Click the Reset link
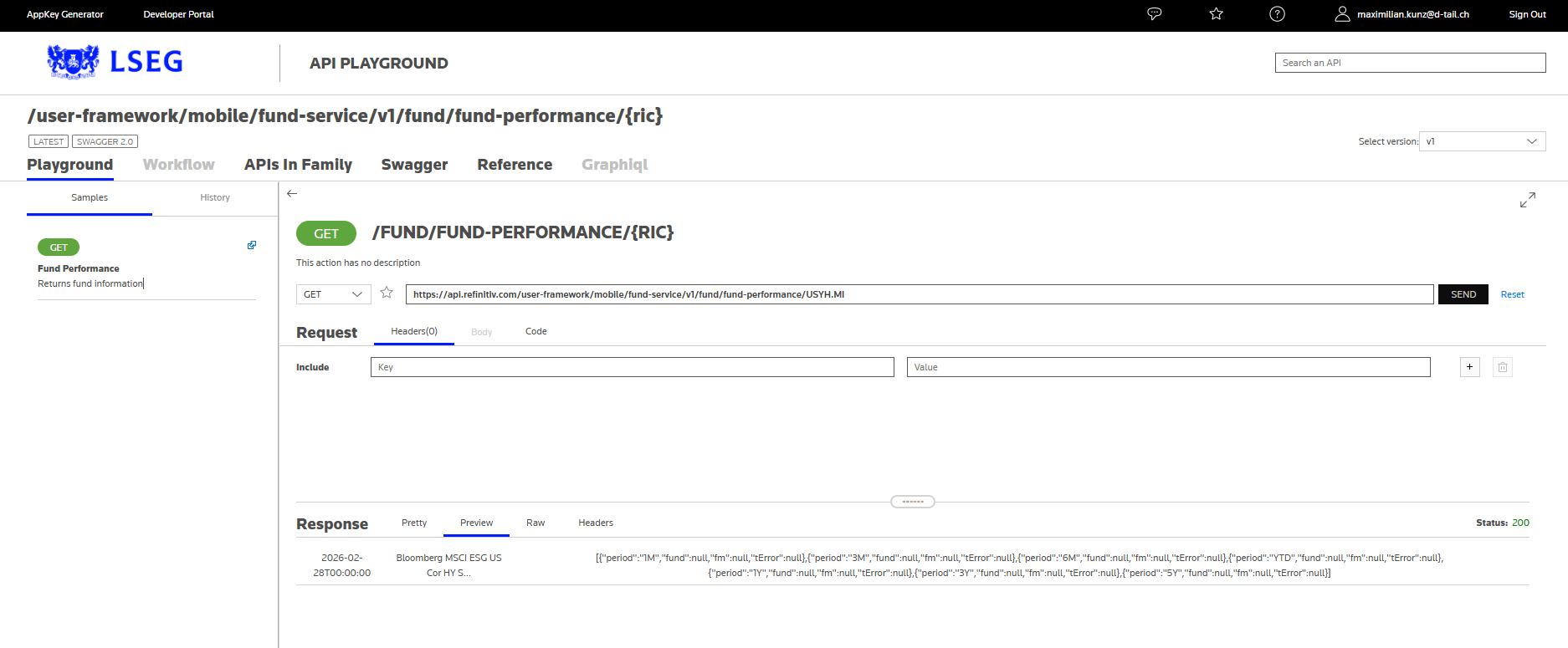 pos(1512,294)
